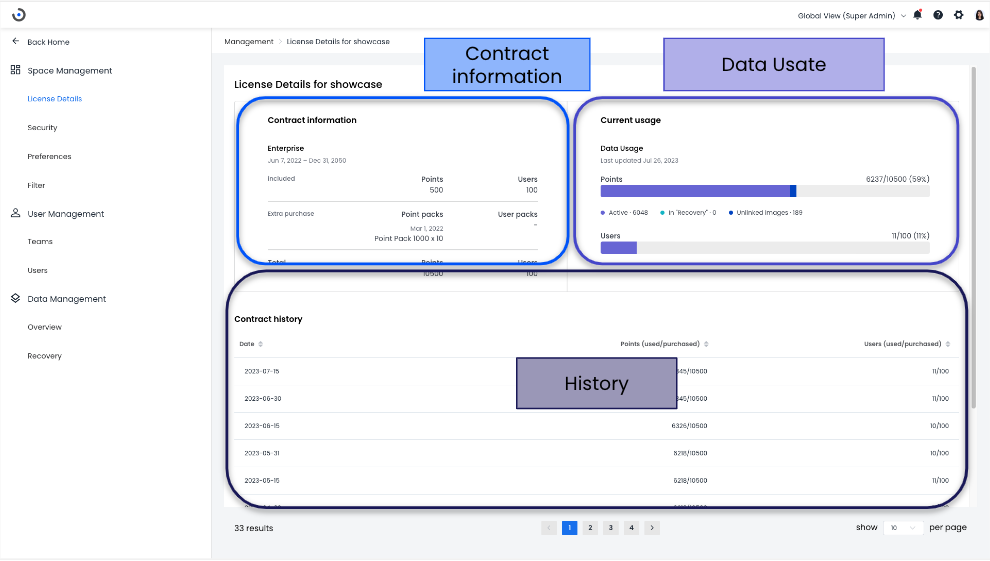Go to page 4 of results
This screenshot has width=990, height=561.
point(631,528)
